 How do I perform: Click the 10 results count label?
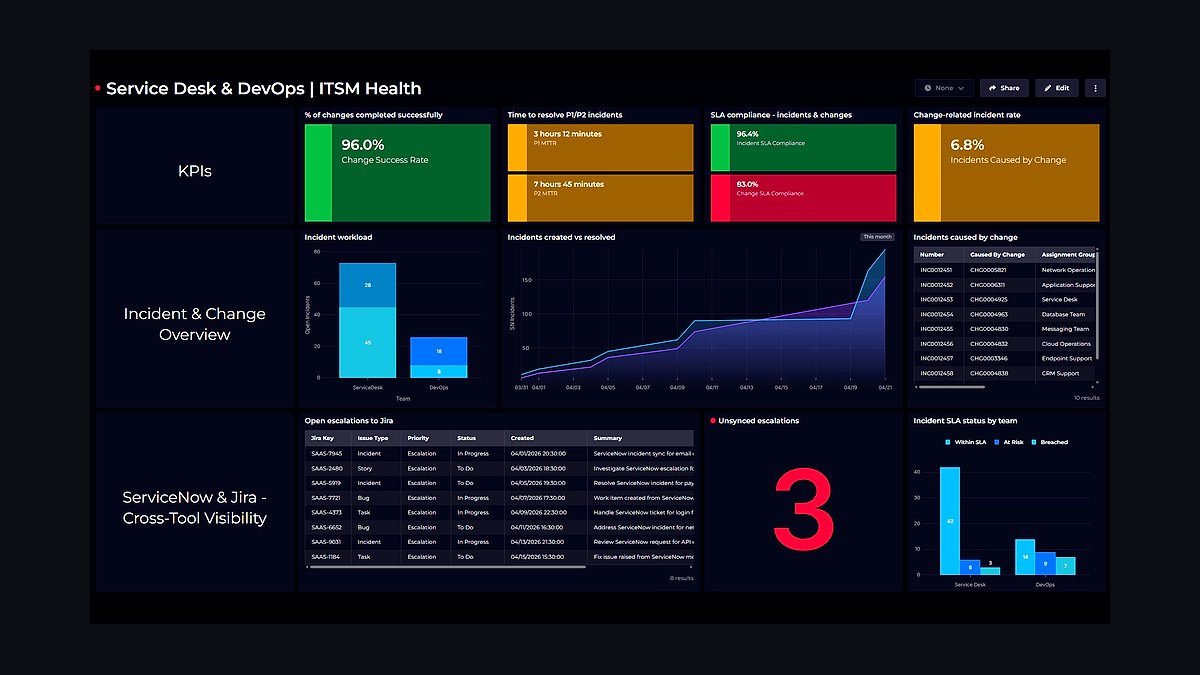coord(1086,397)
